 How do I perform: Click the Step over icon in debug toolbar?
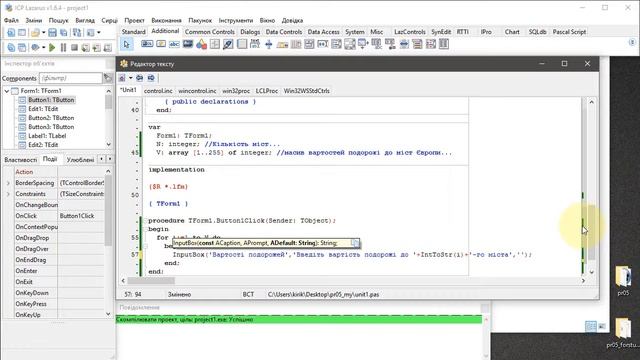click(96, 47)
